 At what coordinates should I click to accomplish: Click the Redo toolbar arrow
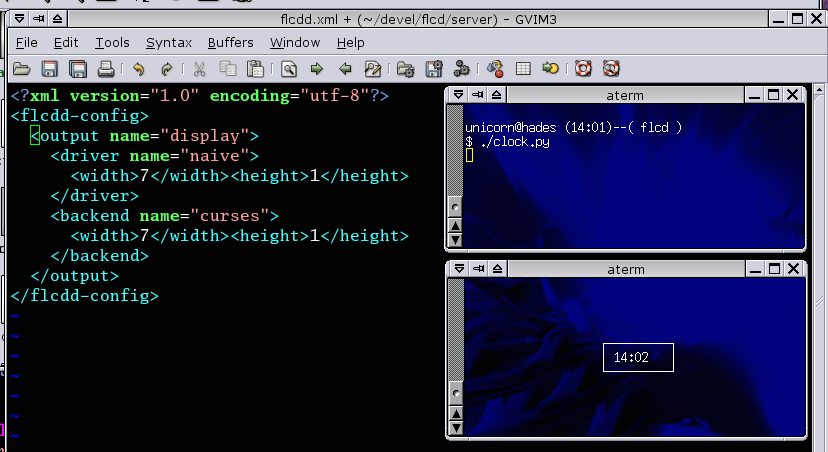tap(166, 69)
